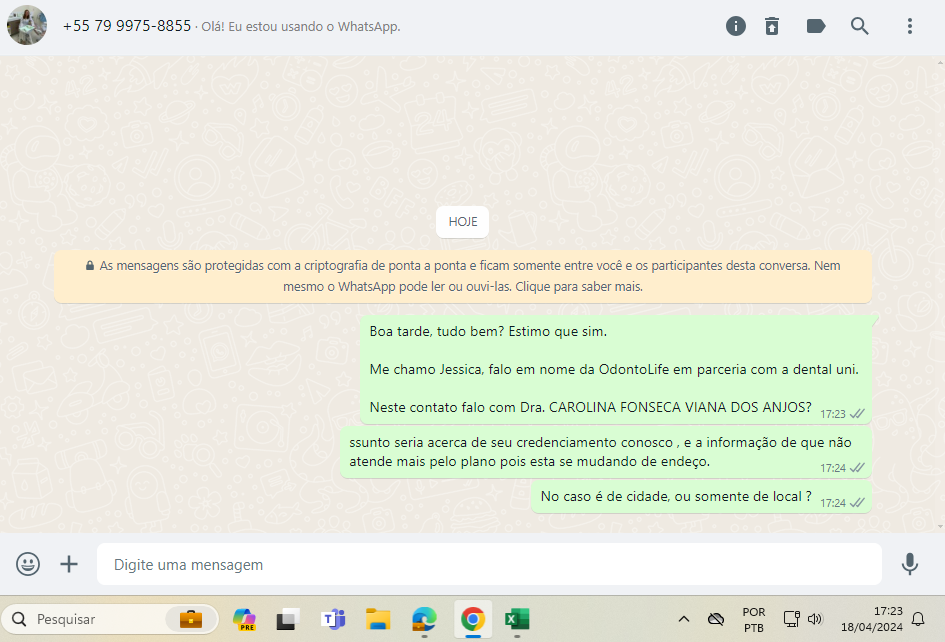
Task: Open notifications bell icon
Action: coord(918,619)
